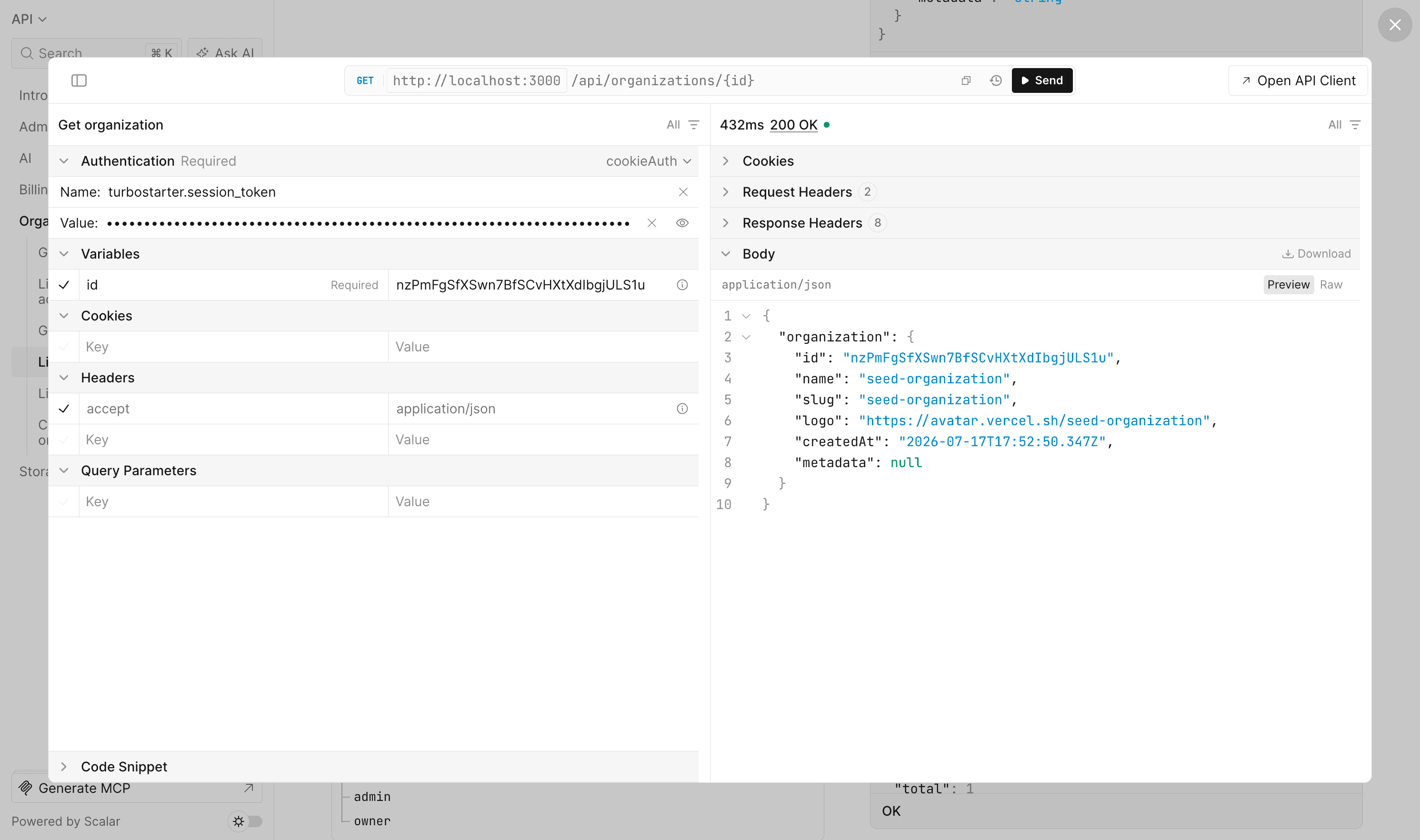The width and height of the screenshot is (1420, 840).
Task: Clear the cookie name field
Action: [683, 192]
